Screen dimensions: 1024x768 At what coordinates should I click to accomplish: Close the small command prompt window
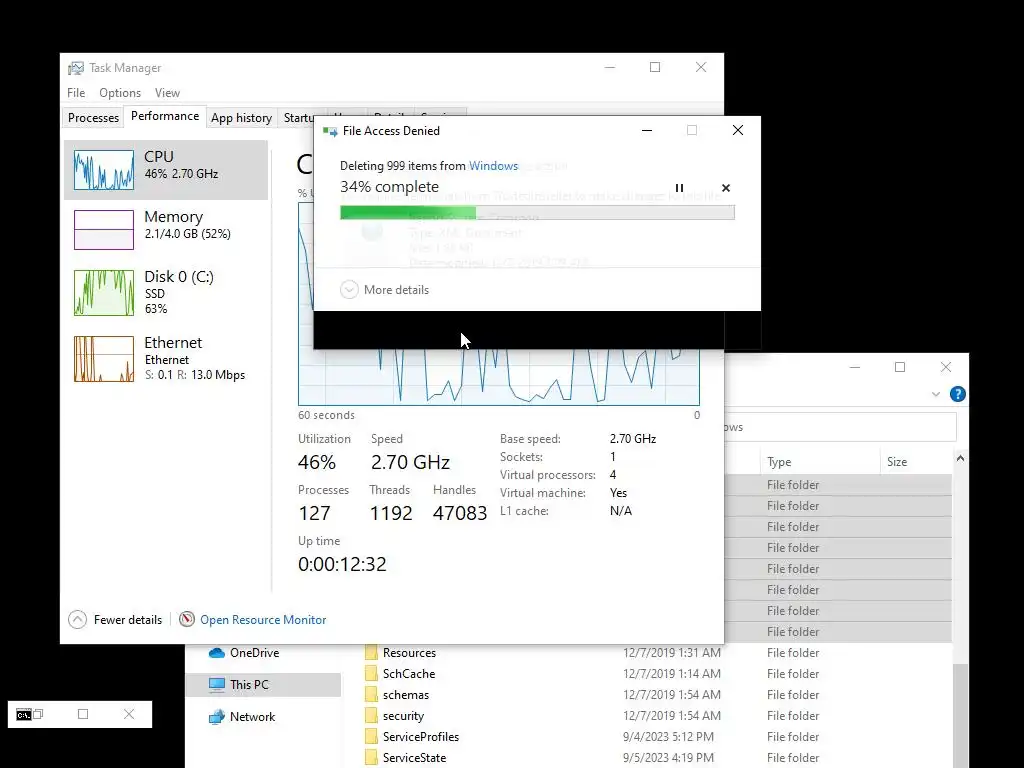pyautogui.click(x=129, y=714)
